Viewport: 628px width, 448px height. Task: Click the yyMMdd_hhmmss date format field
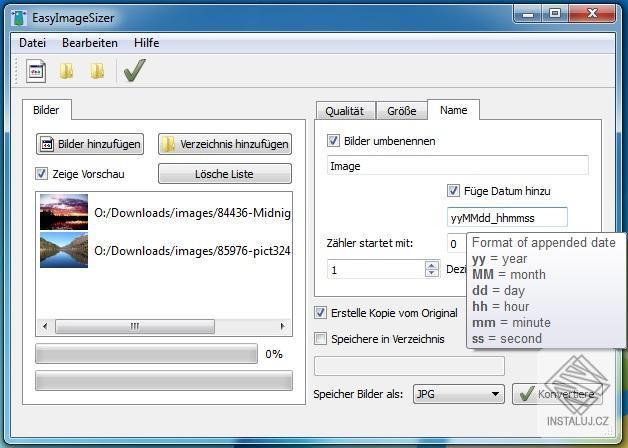pyautogui.click(x=507, y=217)
